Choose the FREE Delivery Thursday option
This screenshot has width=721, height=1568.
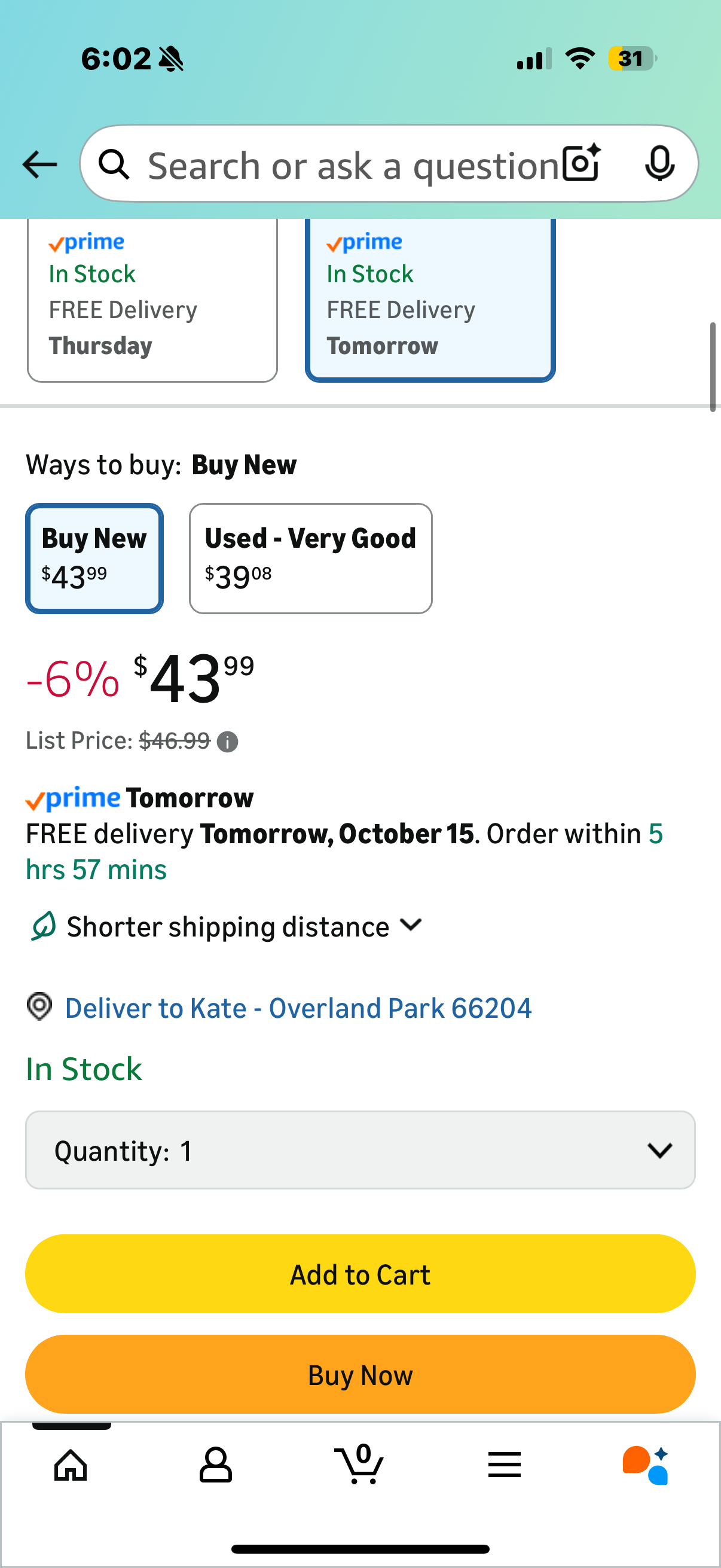pyautogui.click(x=152, y=301)
